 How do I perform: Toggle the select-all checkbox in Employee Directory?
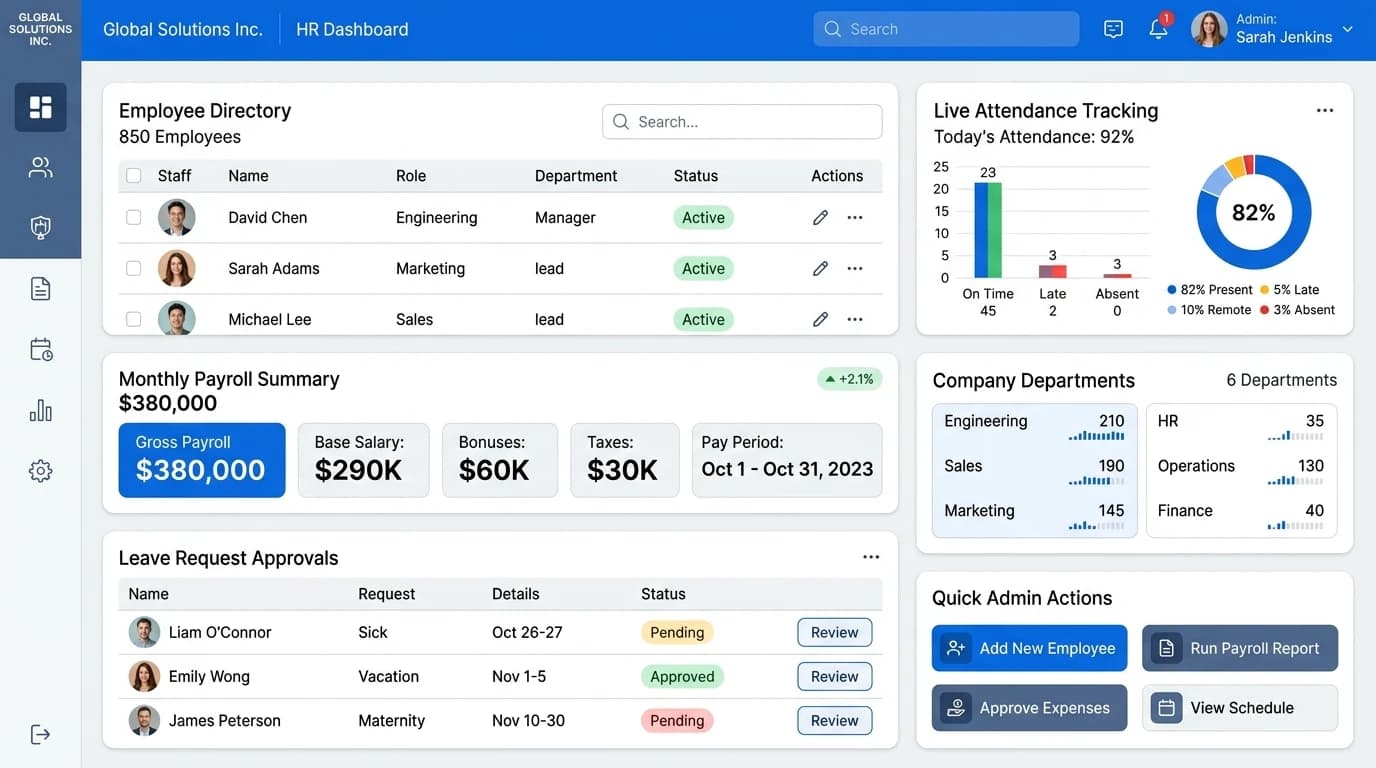click(x=134, y=176)
